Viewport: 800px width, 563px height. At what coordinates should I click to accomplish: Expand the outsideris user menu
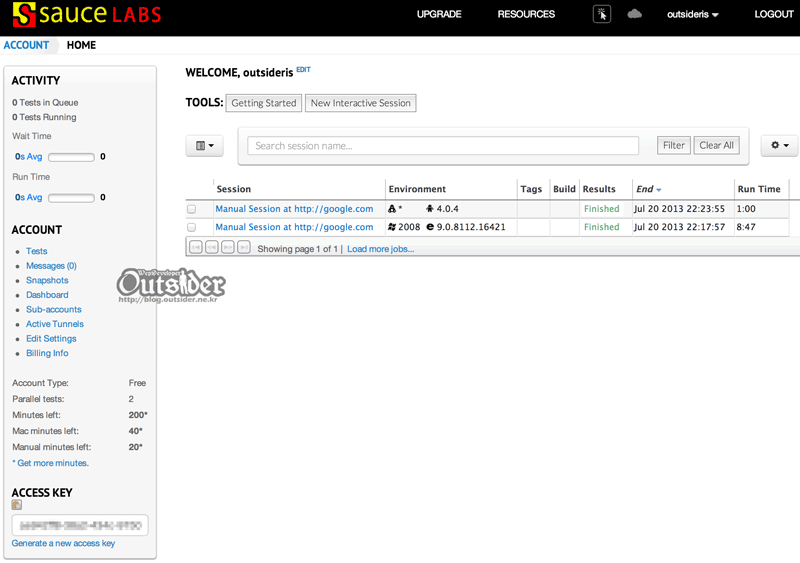pos(692,14)
